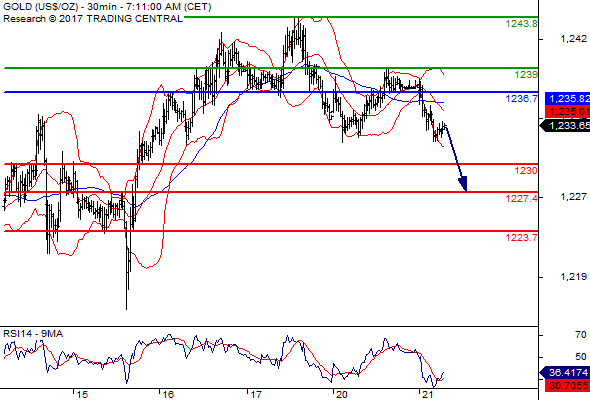Click the GOLD (US$/OZ) chart title
Viewport: 590px width, 400px height.
tap(107, 7)
